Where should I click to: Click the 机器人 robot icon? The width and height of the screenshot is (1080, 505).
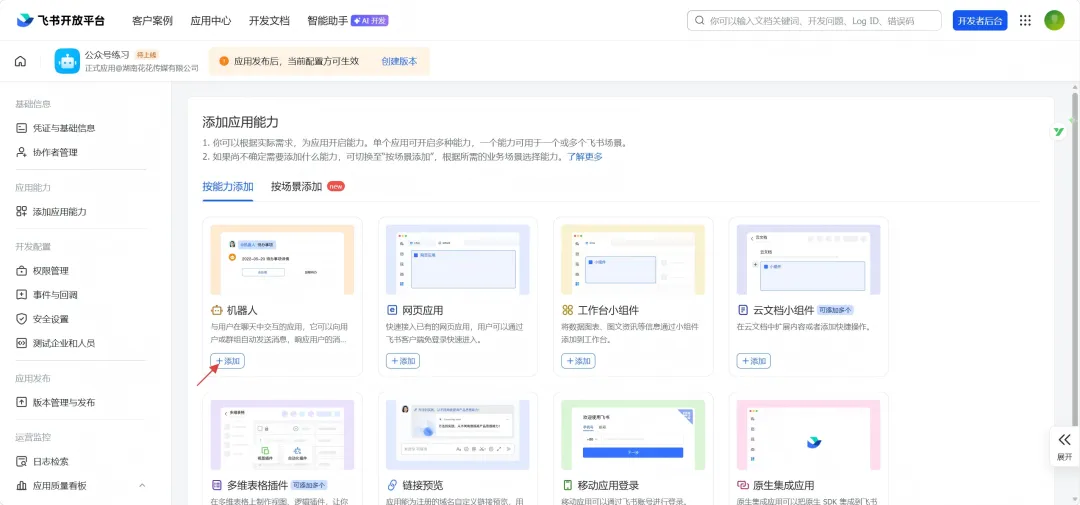(216, 310)
